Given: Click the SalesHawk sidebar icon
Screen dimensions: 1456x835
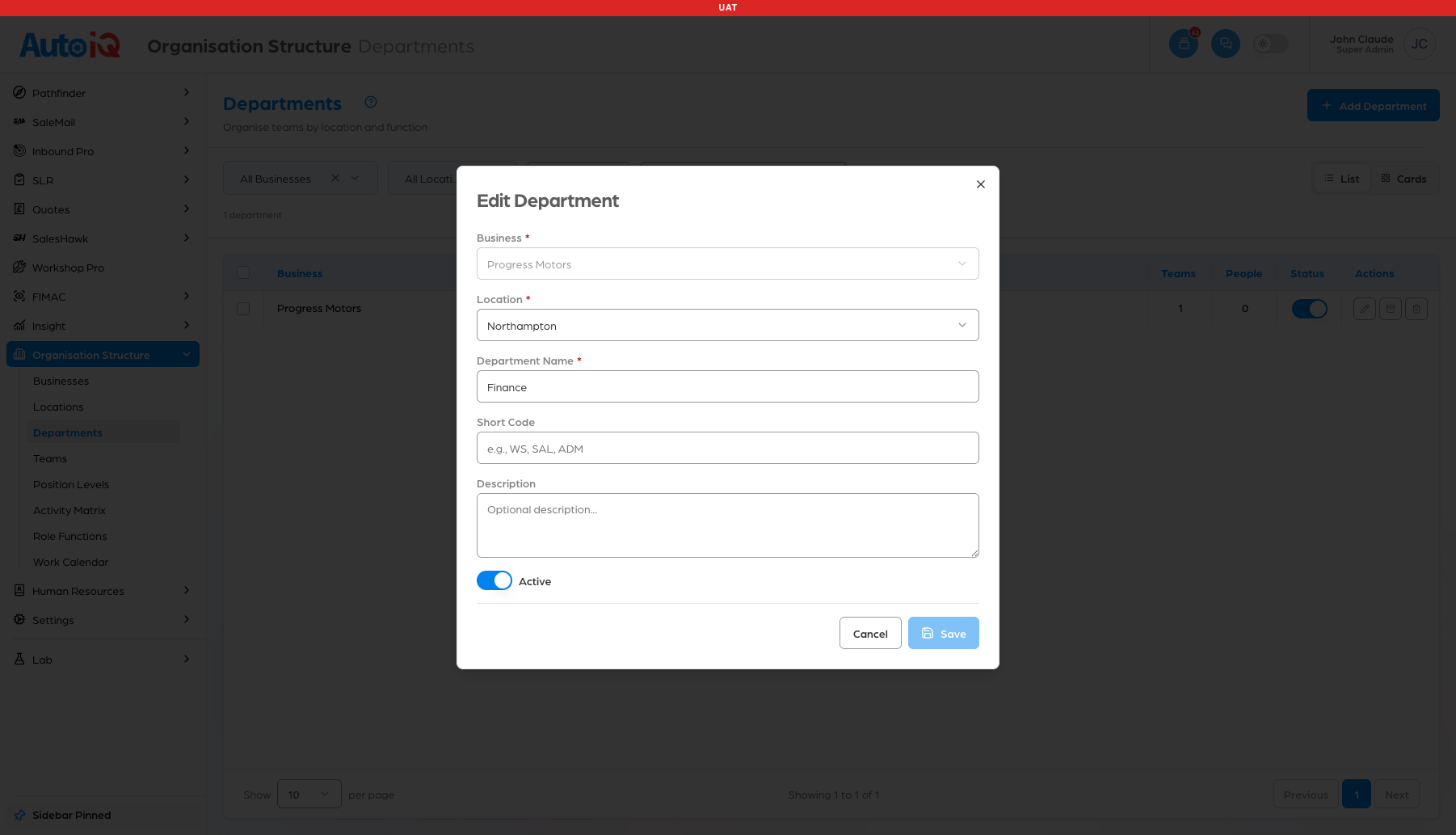Looking at the screenshot, I should point(19,238).
